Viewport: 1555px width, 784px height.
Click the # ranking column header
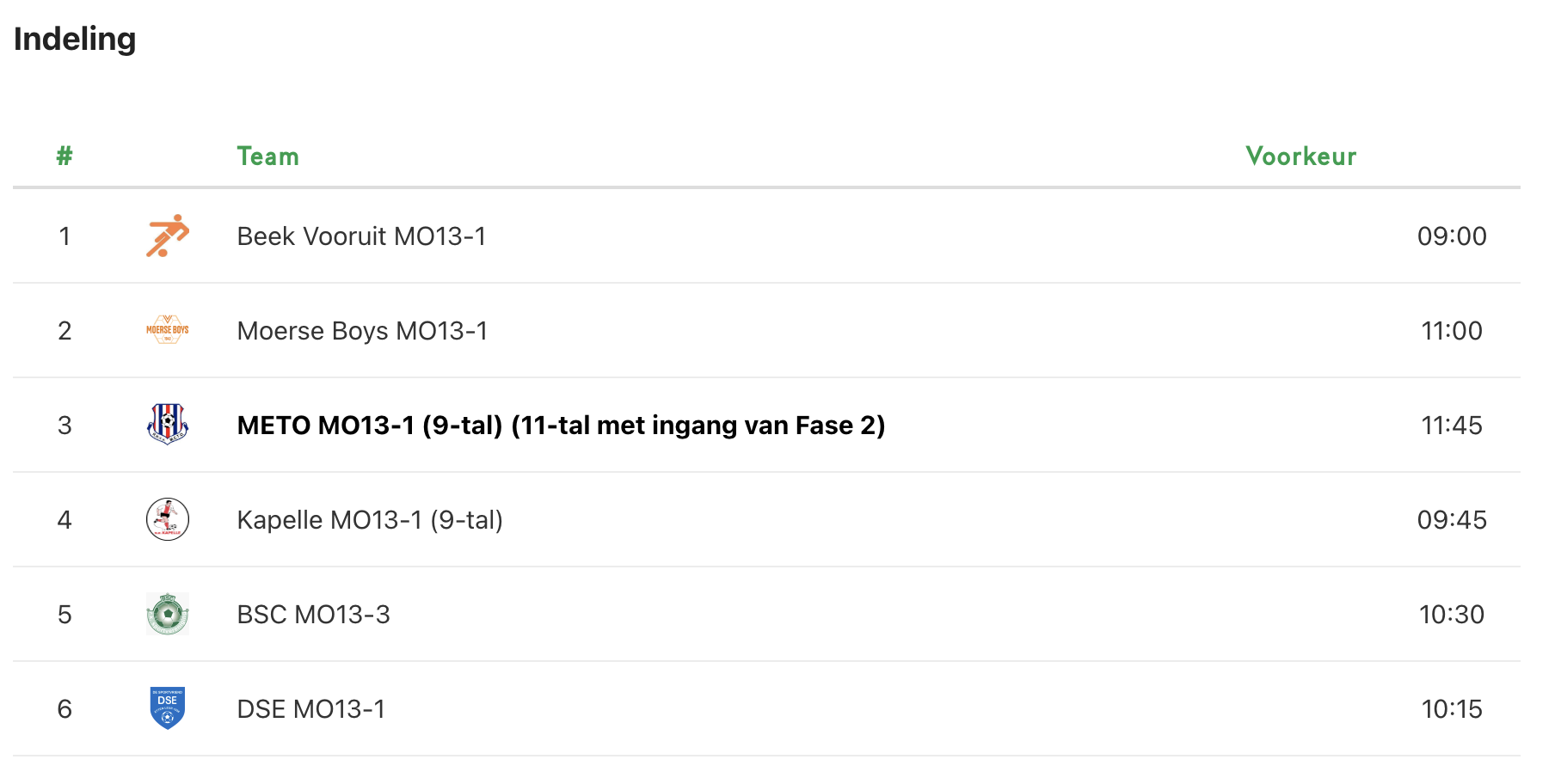(x=65, y=156)
